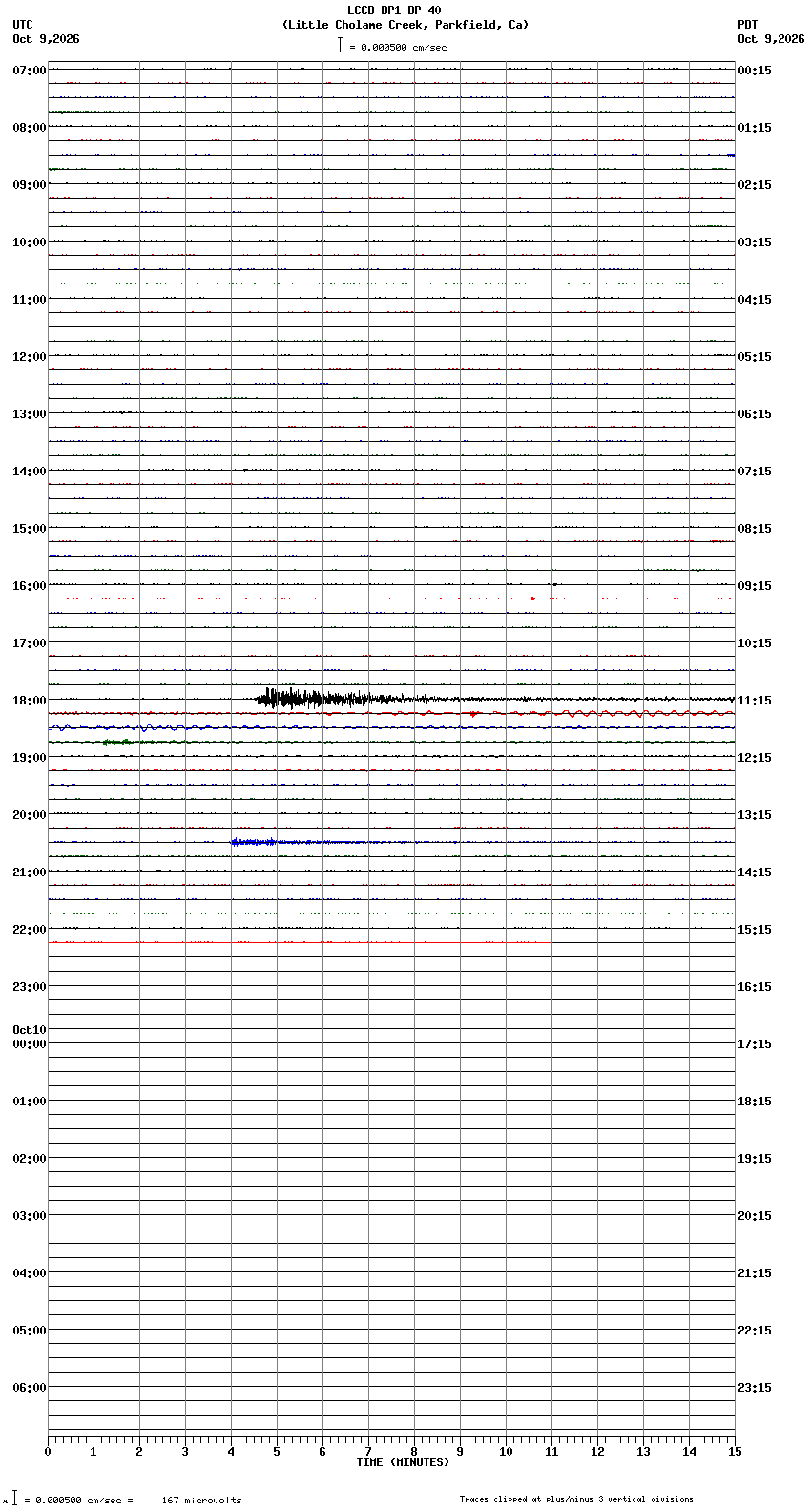Click the '23:15' PDT row label

click(755, 1388)
